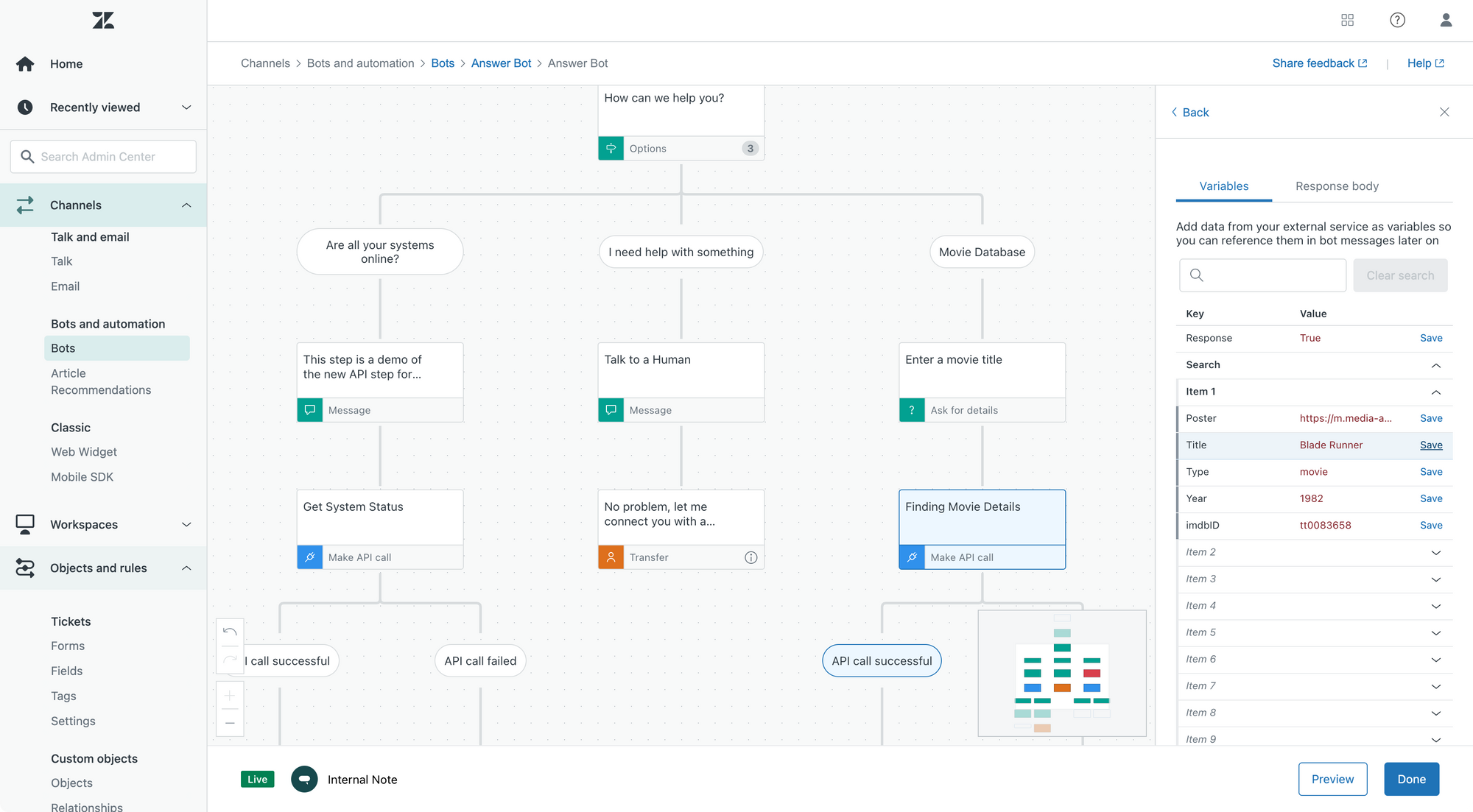This screenshot has width=1473, height=812.
Task: Zoom out with the minus icon
Action: [x=230, y=723]
